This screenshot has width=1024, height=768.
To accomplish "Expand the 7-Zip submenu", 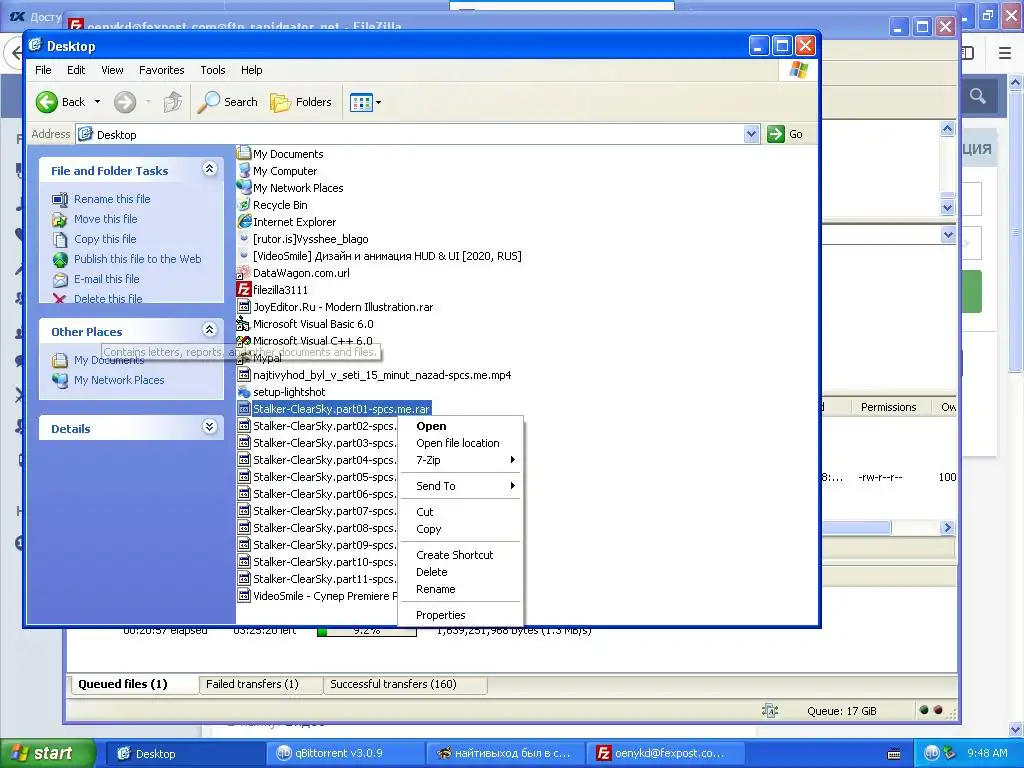I will point(460,460).
